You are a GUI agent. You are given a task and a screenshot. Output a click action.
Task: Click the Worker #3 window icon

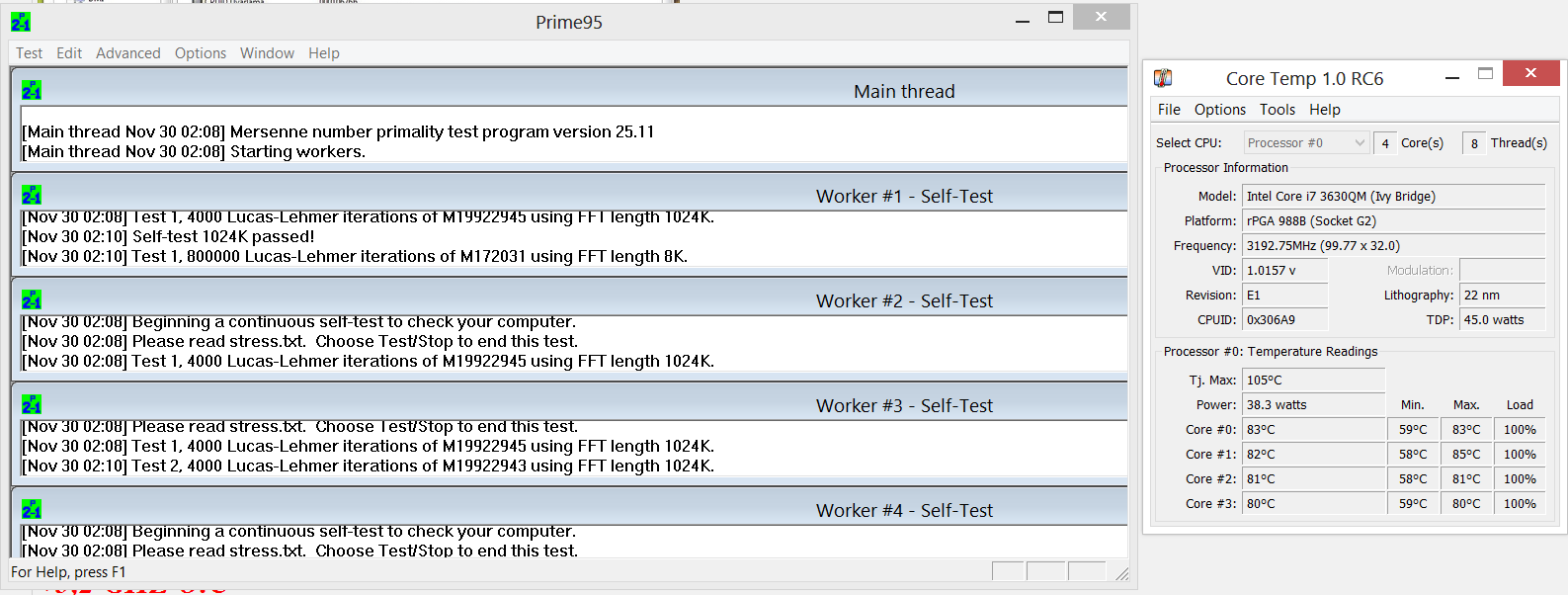coord(32,405)
